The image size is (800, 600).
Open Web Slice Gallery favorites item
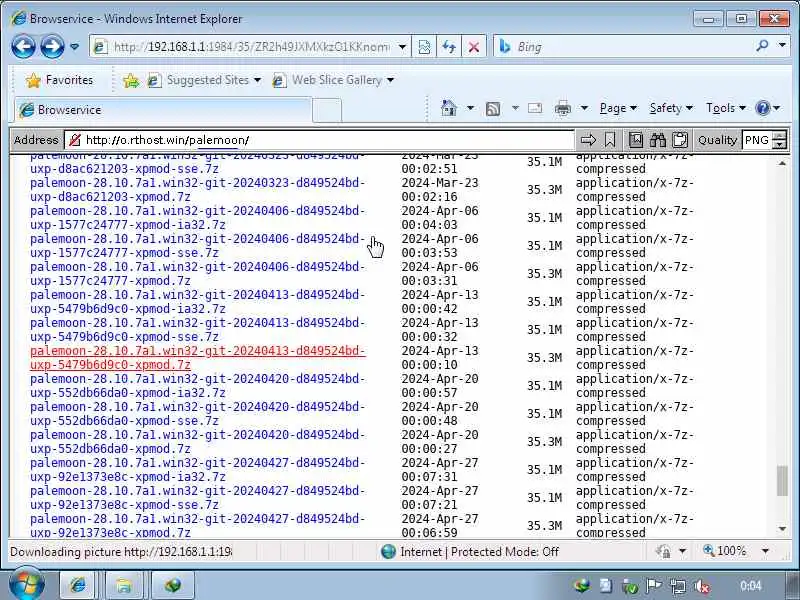pyautogui.click(x=333, y=80)
